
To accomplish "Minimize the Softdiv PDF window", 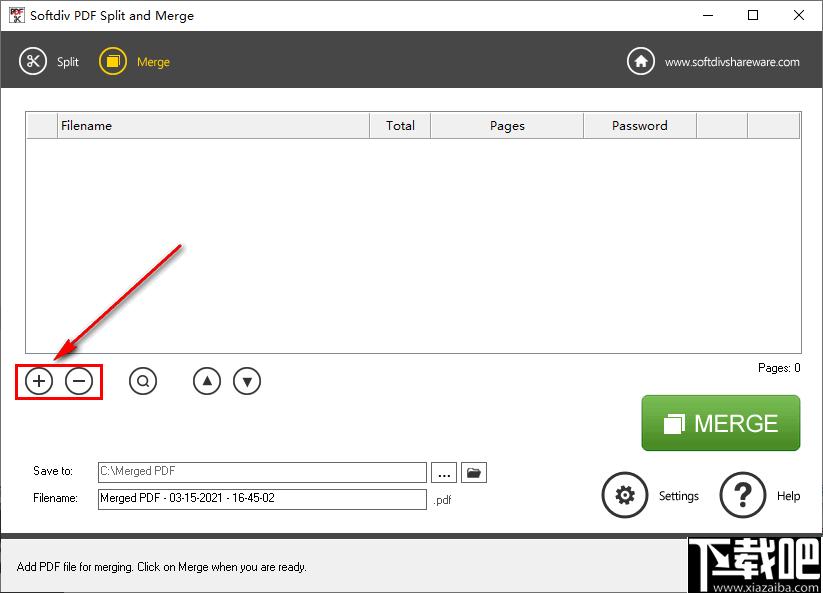I will (708, 15).
